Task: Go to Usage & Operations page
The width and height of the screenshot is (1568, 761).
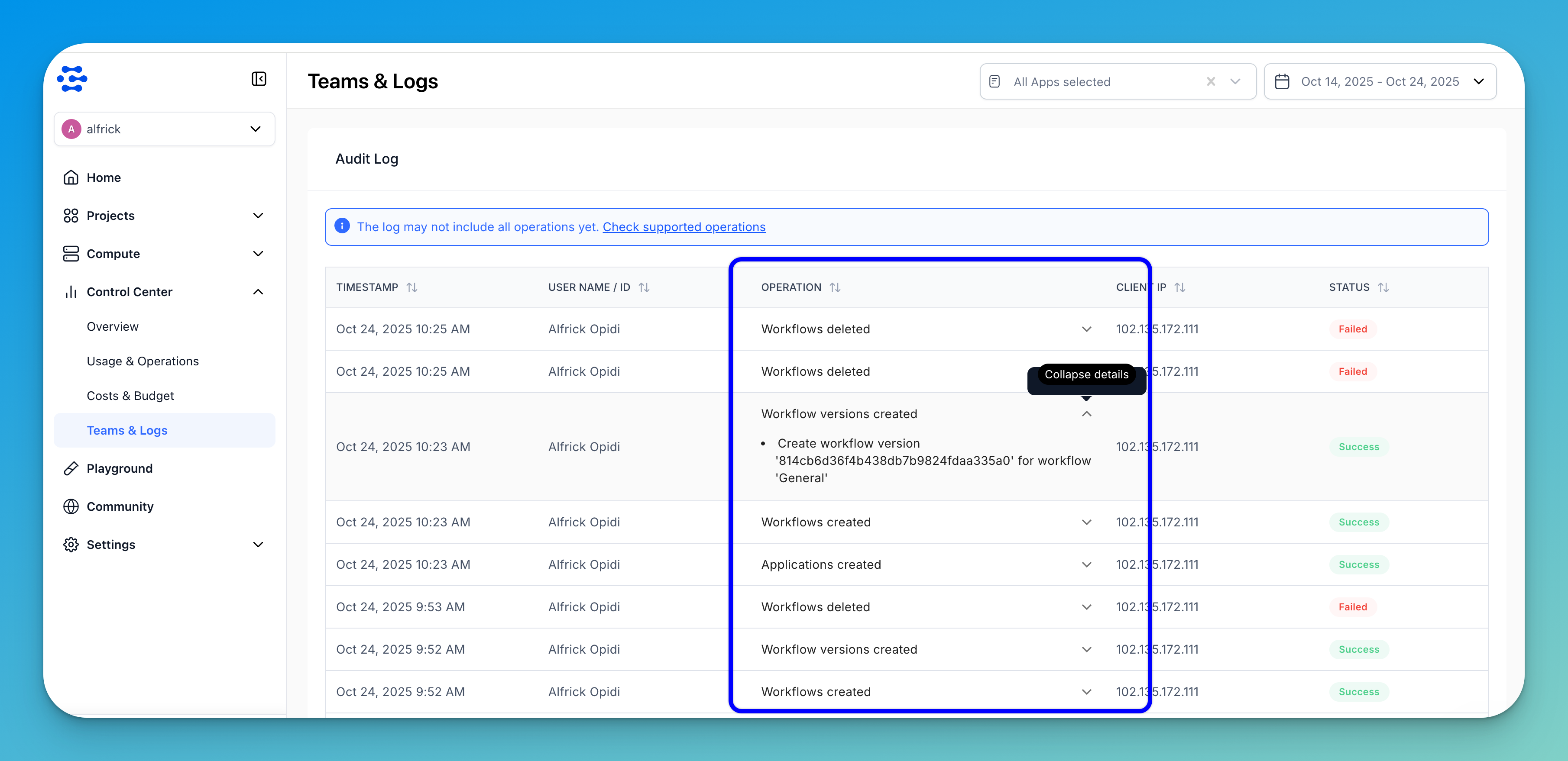Action: pyautogui.click(x=143, y=361)
